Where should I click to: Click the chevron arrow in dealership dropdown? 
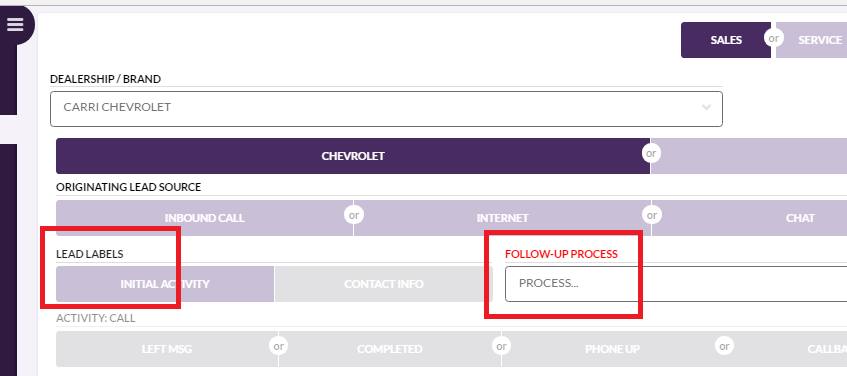click(706, 107)
